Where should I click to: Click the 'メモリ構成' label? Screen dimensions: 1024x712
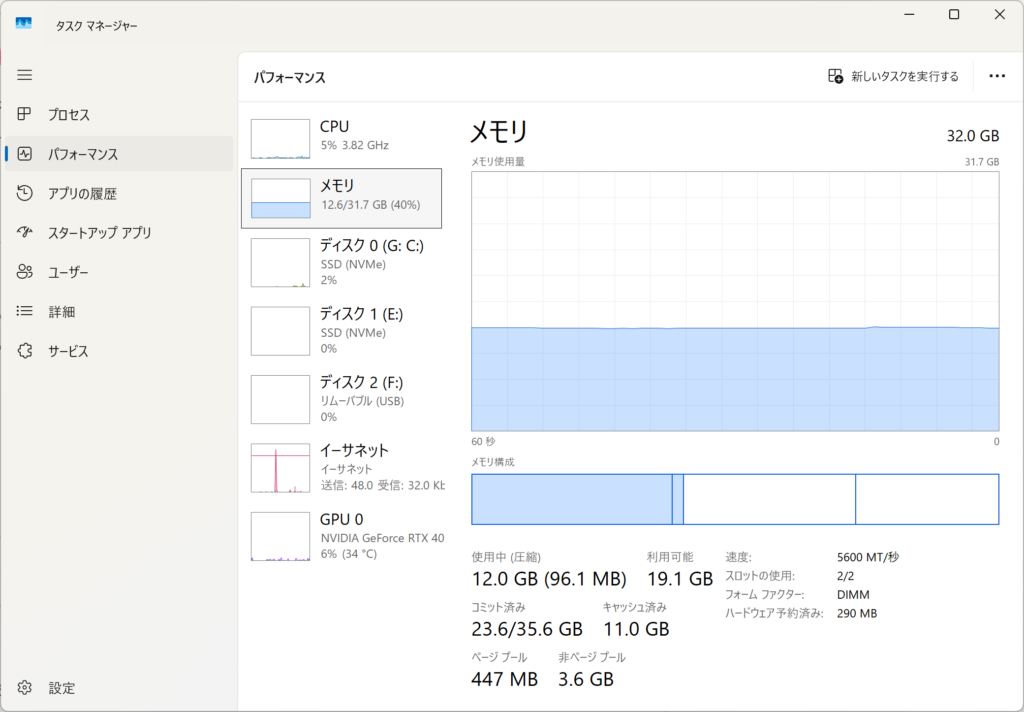coord(492,462)
